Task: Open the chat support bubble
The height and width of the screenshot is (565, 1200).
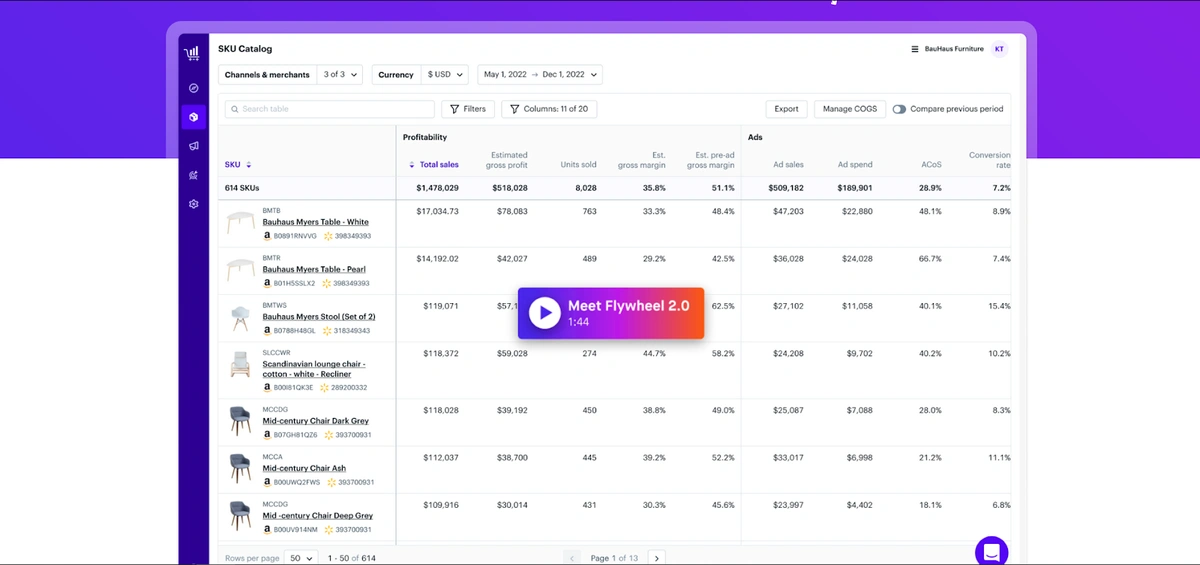Action: (992, 551)
